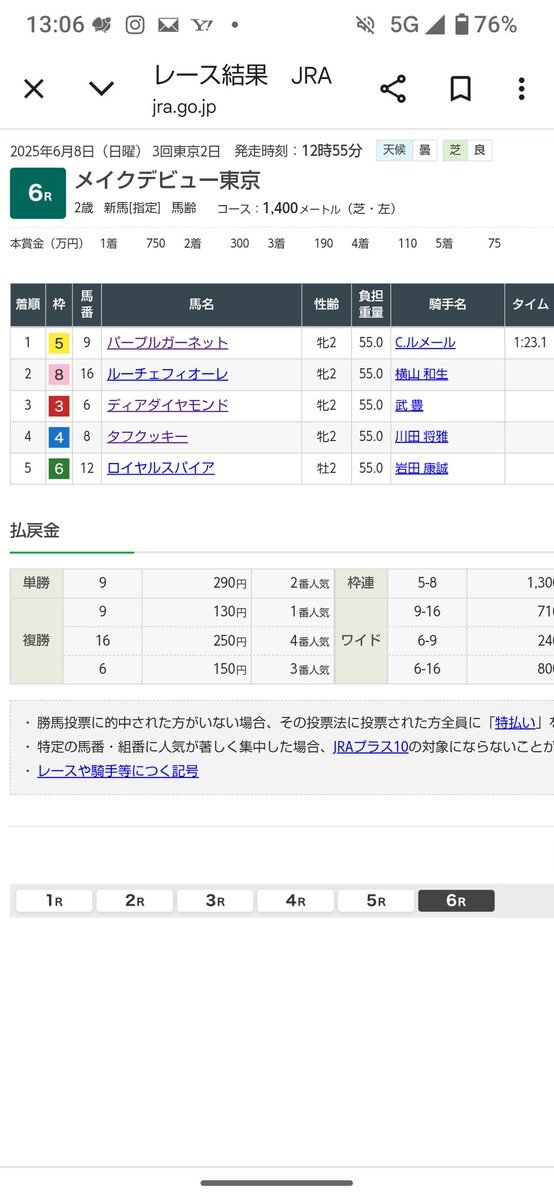Open jockey 武 豊 link

pyautogui.click(x=409, y=405)
